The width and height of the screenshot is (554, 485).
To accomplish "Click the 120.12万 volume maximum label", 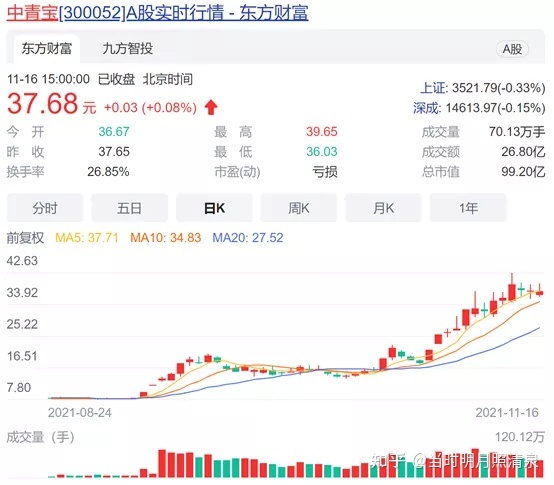I will [x=520, y=437].
